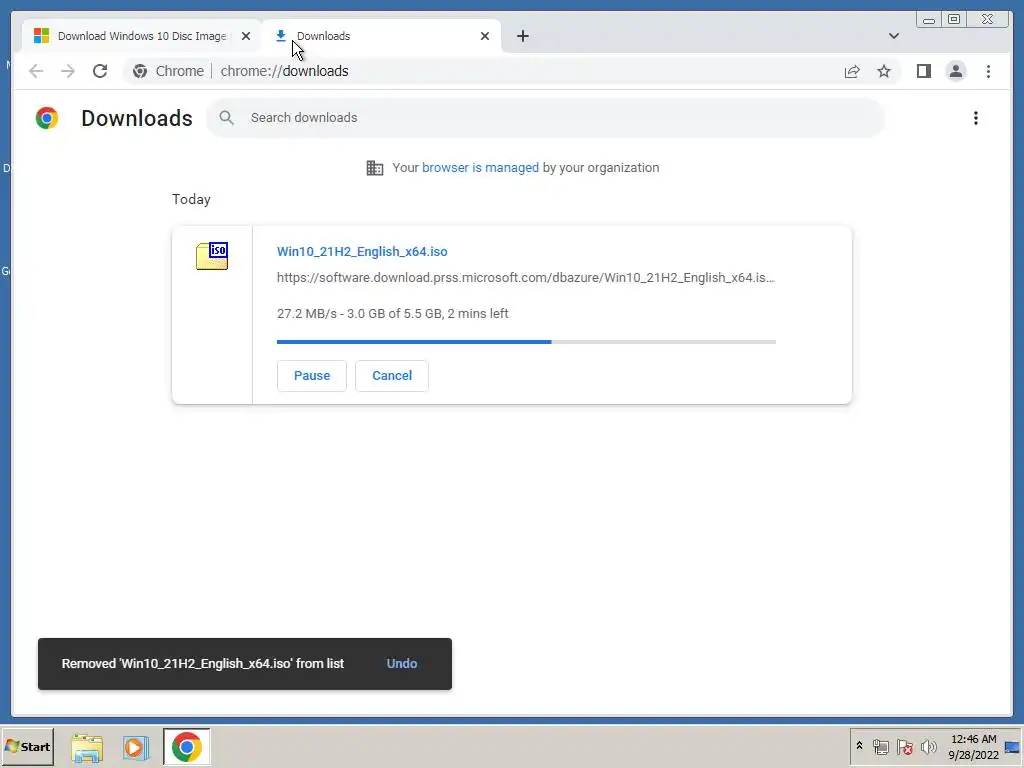
Task: Click the organization building icon
Action: pyautogui.click(x=375, y=168)
